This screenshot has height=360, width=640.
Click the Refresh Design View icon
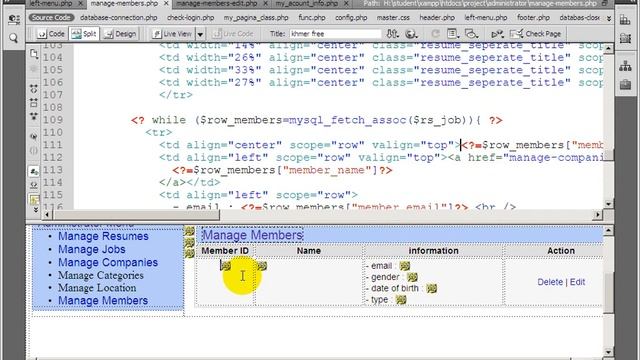point(436,34)
